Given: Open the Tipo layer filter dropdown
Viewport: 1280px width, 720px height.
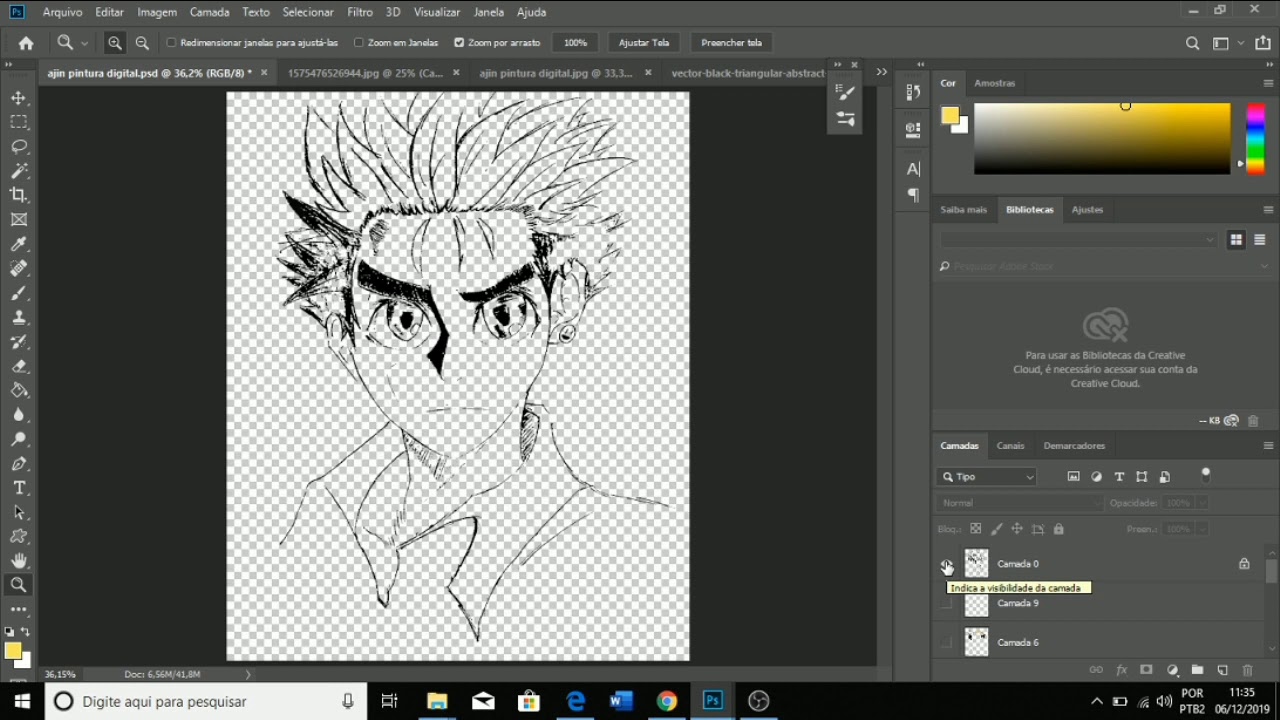Looking at the screenshot, I should pos(987,477).
